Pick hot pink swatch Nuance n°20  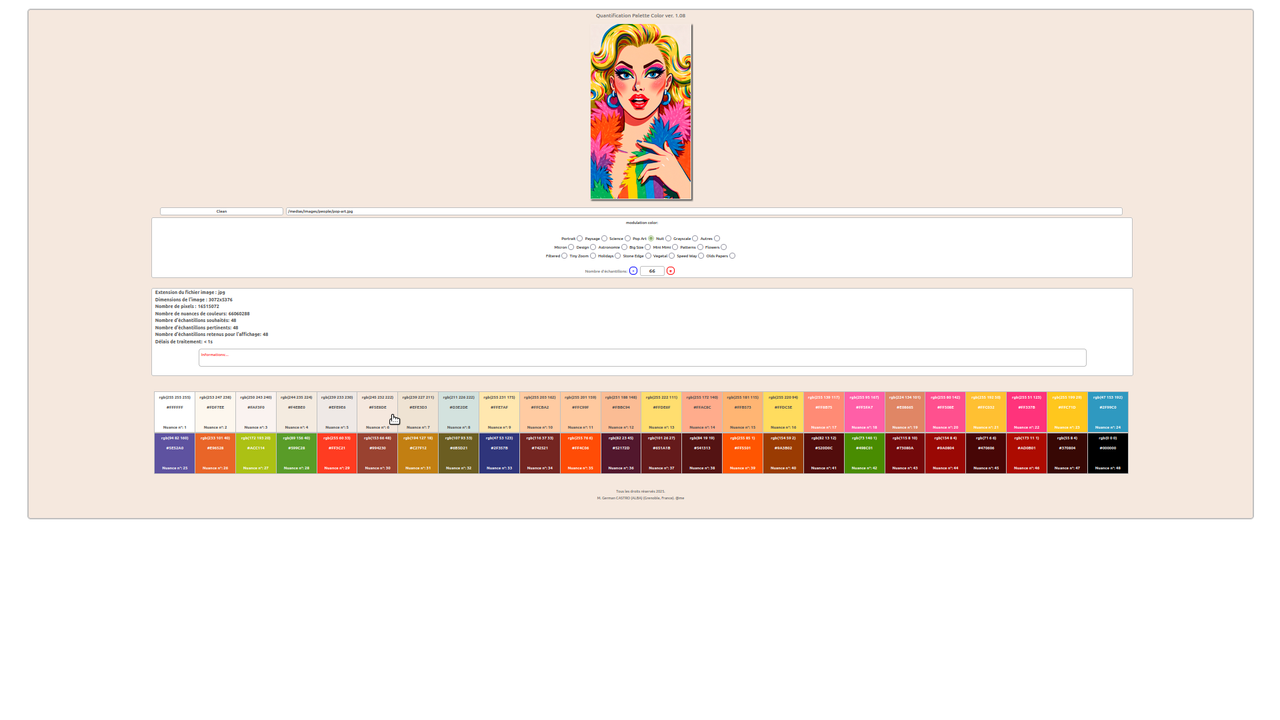pos(946,412)
